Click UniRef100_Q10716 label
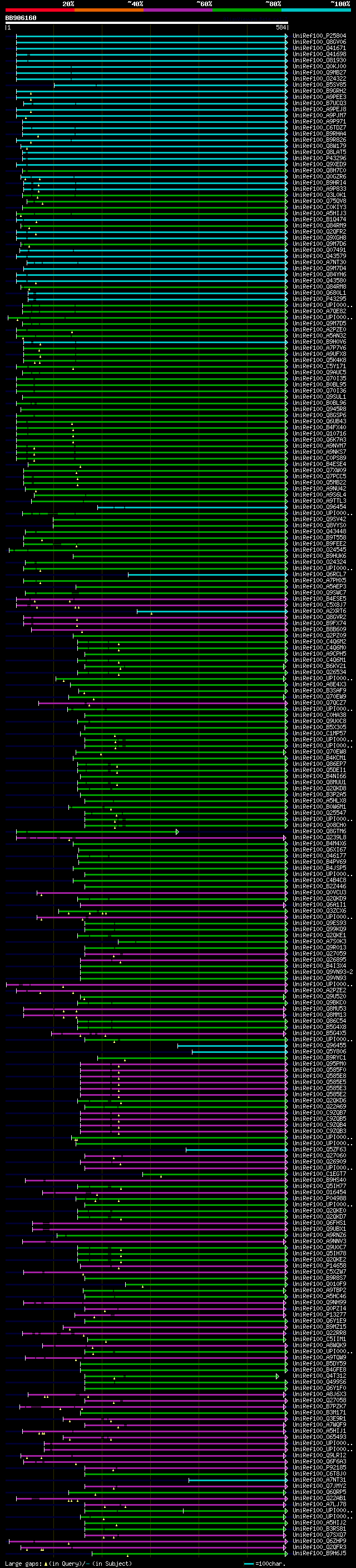 click(x=319, y=433)
